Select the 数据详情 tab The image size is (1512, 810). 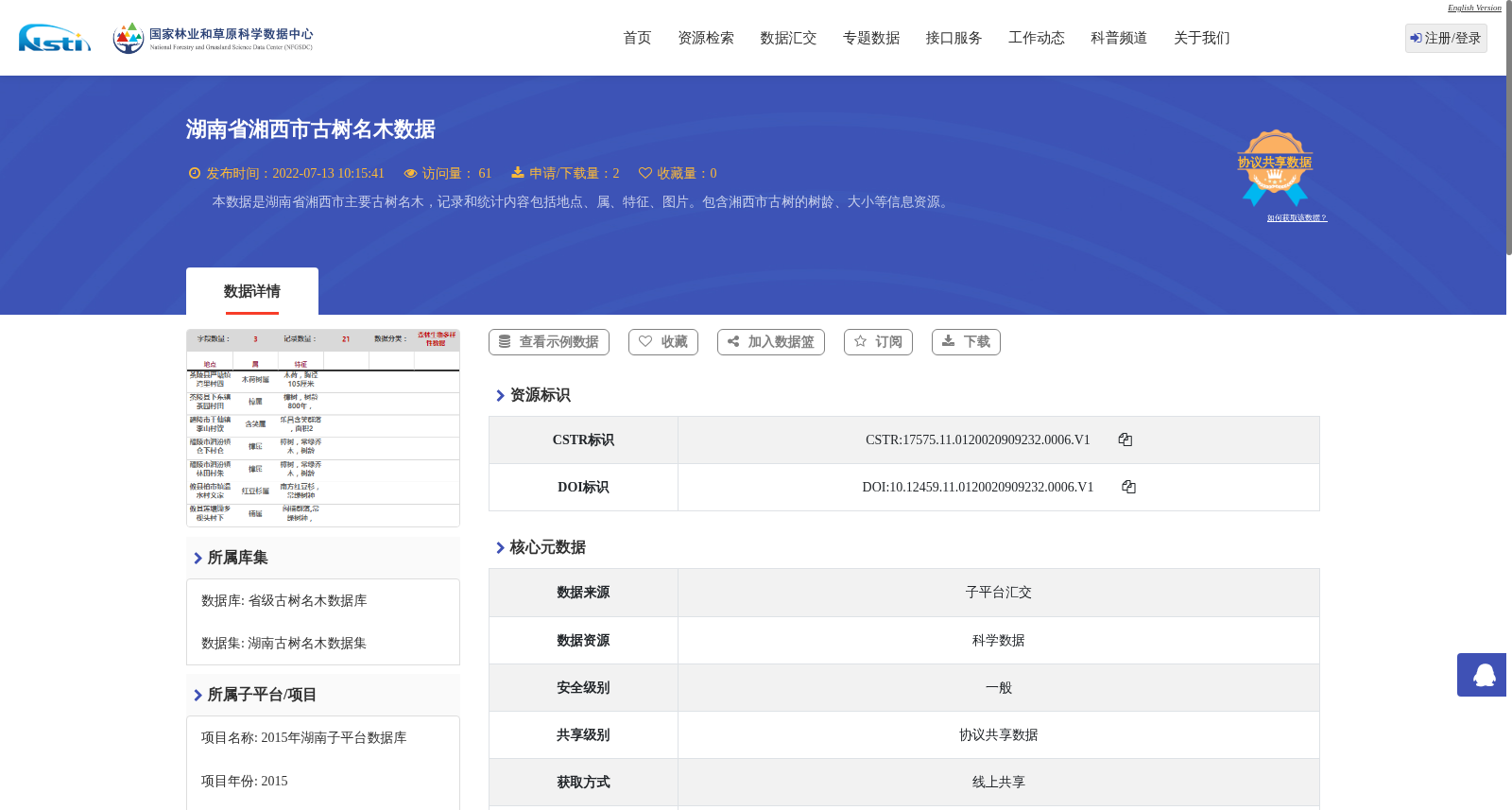click(252, 291)
